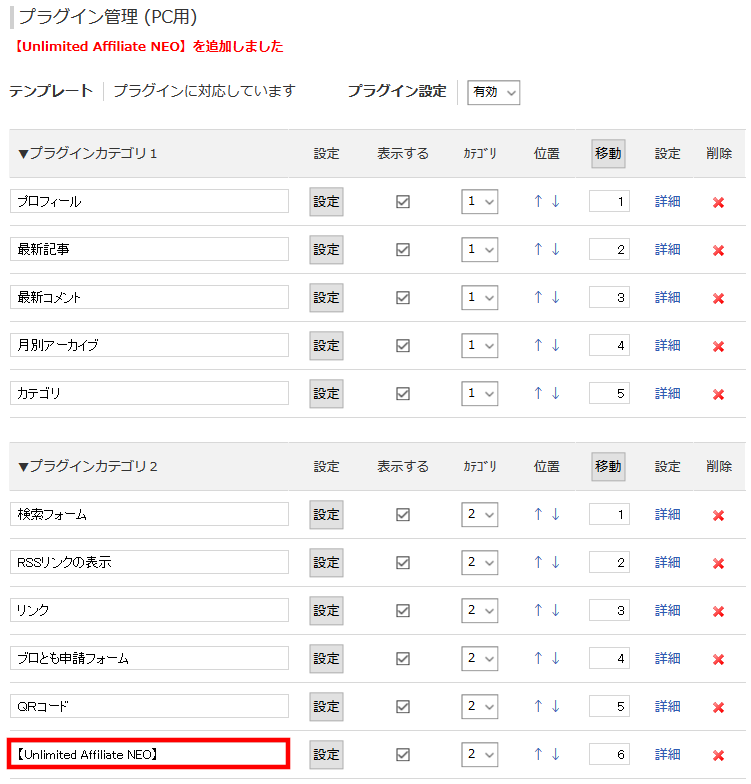Open 詳細 link for Unlimited Affiliate NEO

click(x=668, y=754)
